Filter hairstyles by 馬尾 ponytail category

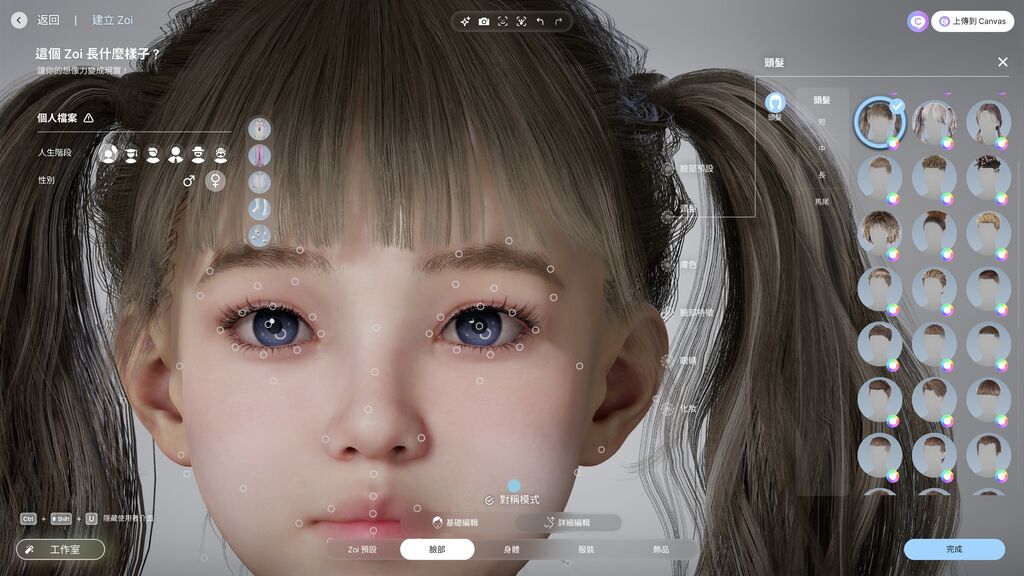point(822,202)
